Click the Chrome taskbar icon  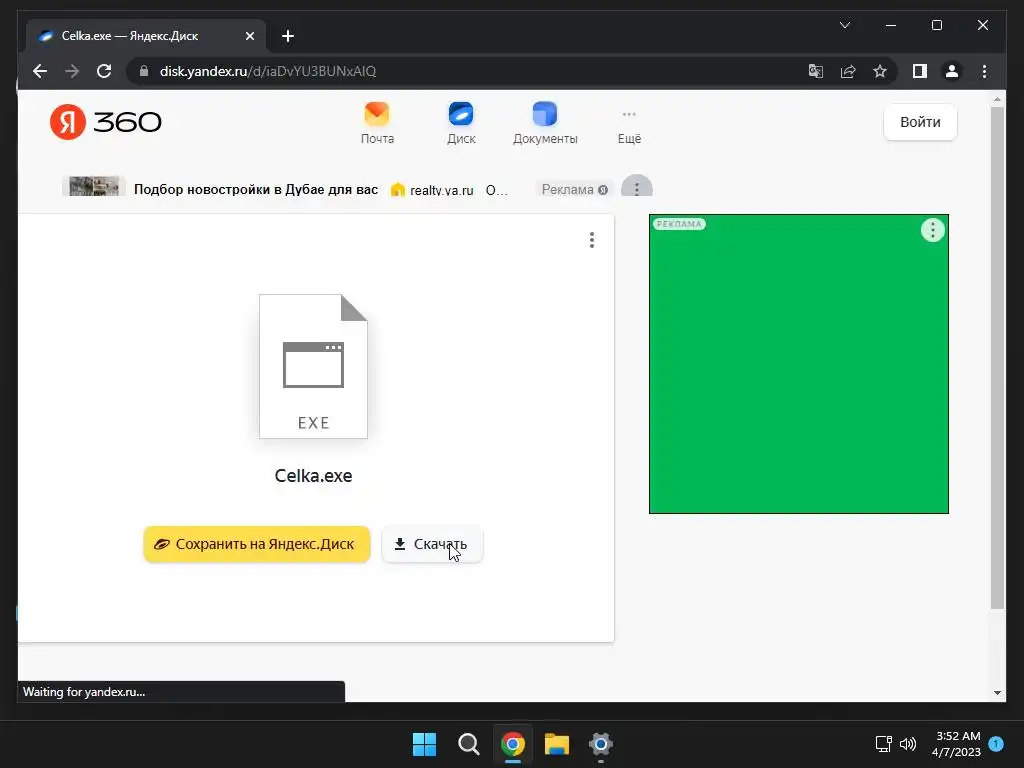[513, 744]
